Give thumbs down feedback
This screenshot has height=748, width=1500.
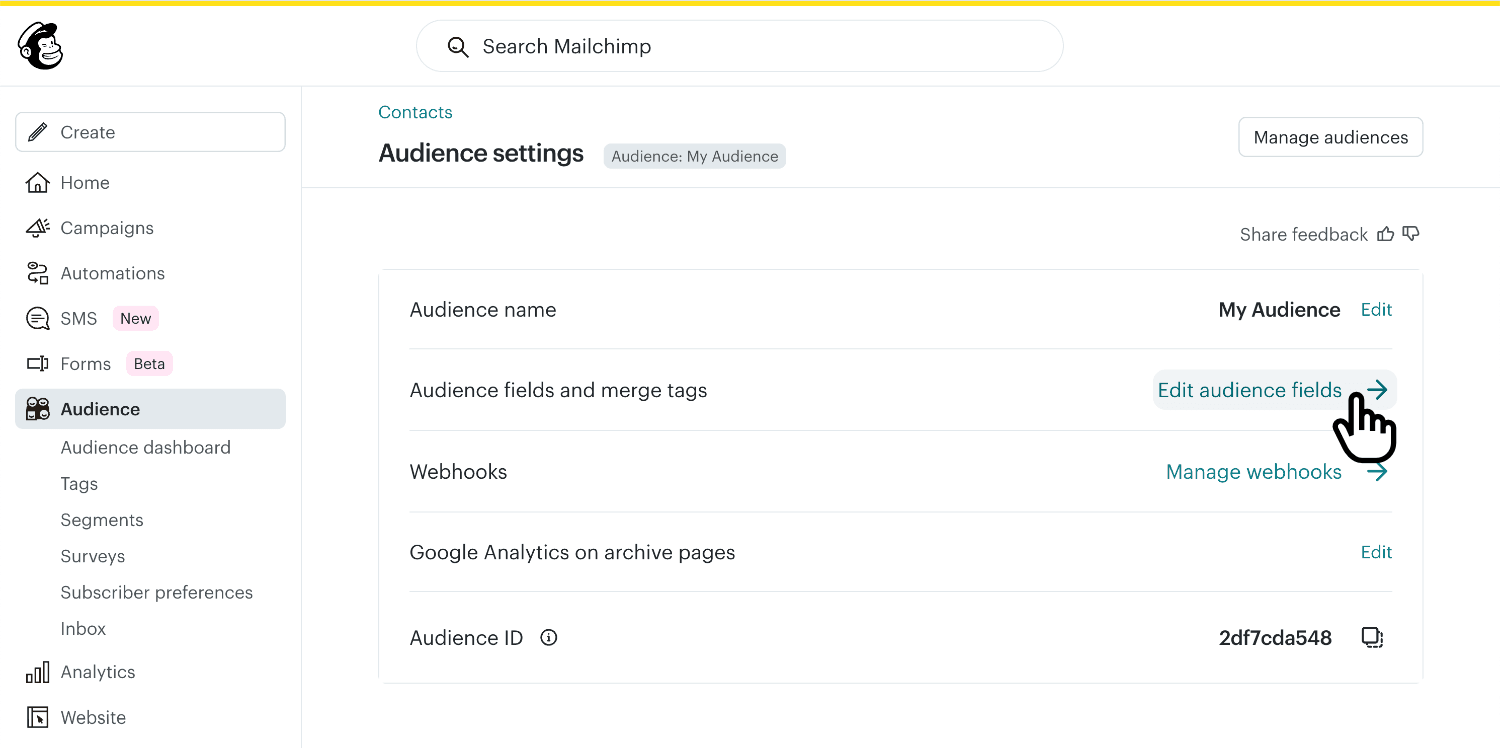click(1411, 234)
